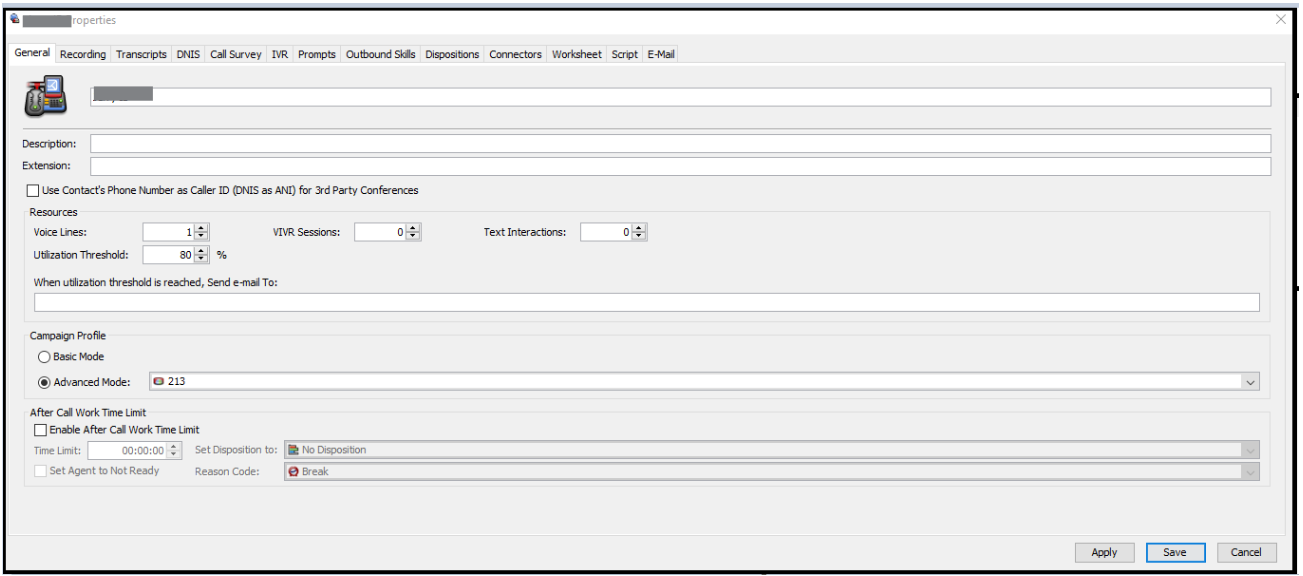The height and width of the screenshot is (576, 1303).
Task: Decrease Utilization Threshold with down arrow
Action: pyautogui.click(x=201, y=260)
